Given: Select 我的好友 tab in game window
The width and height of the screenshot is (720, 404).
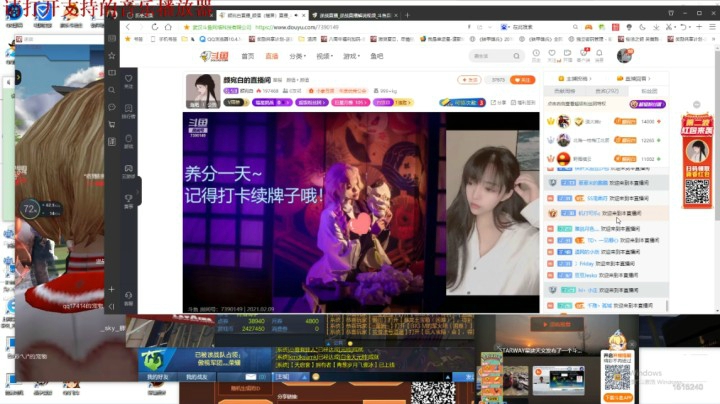Looking at the screenshot, I should pyautogui.click(x=158, y=377).
